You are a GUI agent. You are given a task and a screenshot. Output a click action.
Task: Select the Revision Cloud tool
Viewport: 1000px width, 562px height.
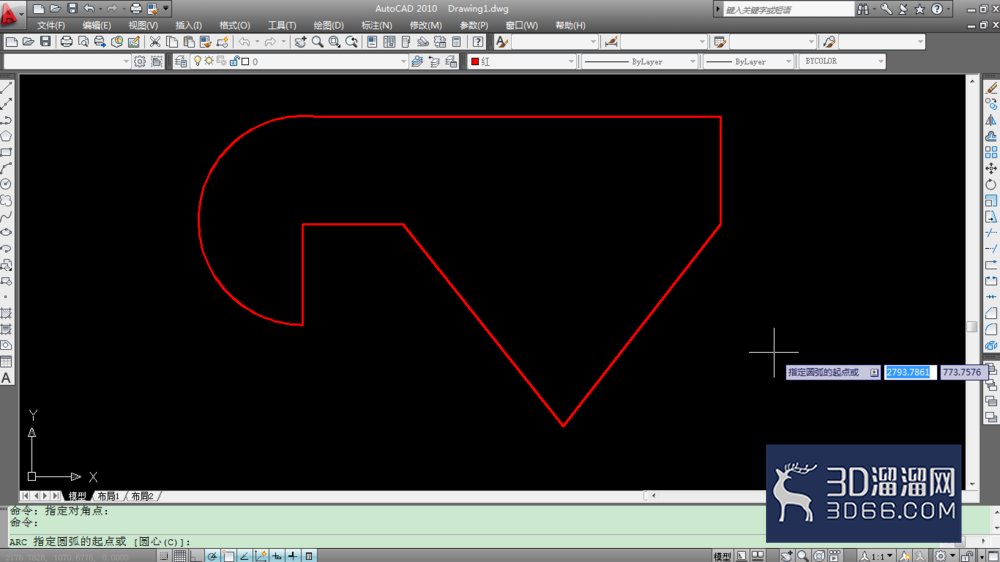point(6,200)
